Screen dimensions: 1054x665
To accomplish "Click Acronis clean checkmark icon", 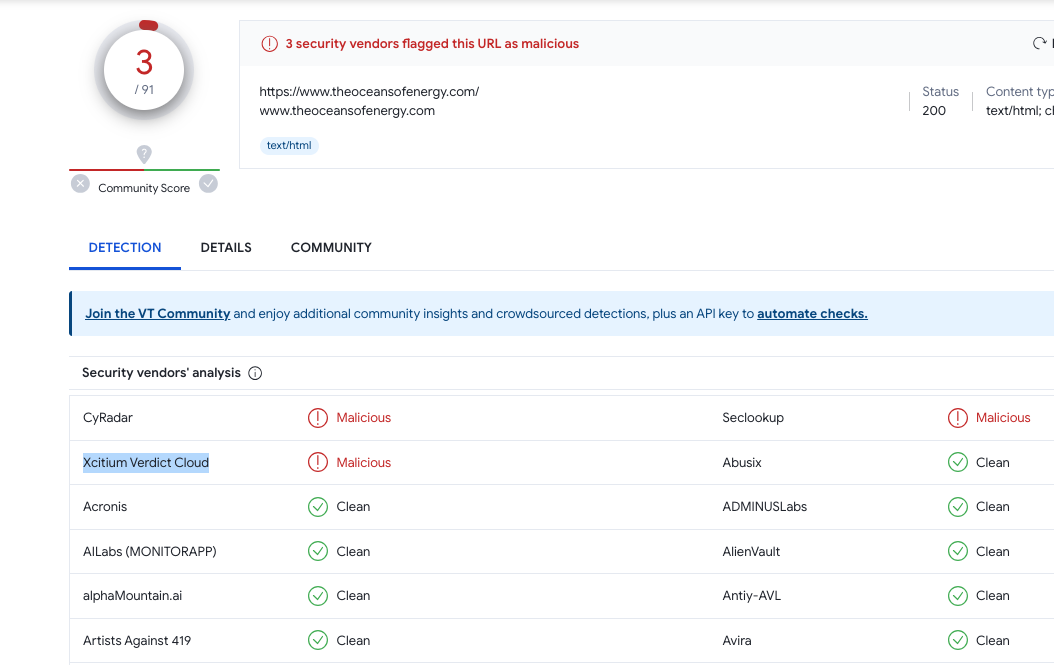I will point(318,507).
